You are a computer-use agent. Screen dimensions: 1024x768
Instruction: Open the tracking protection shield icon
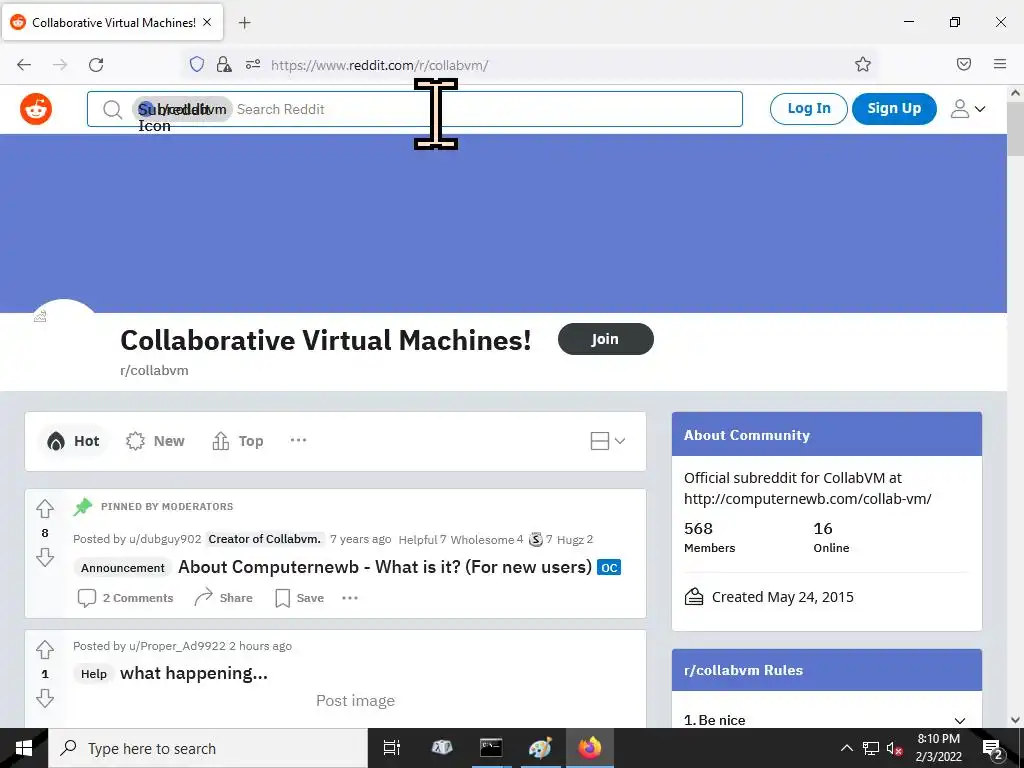197,64
